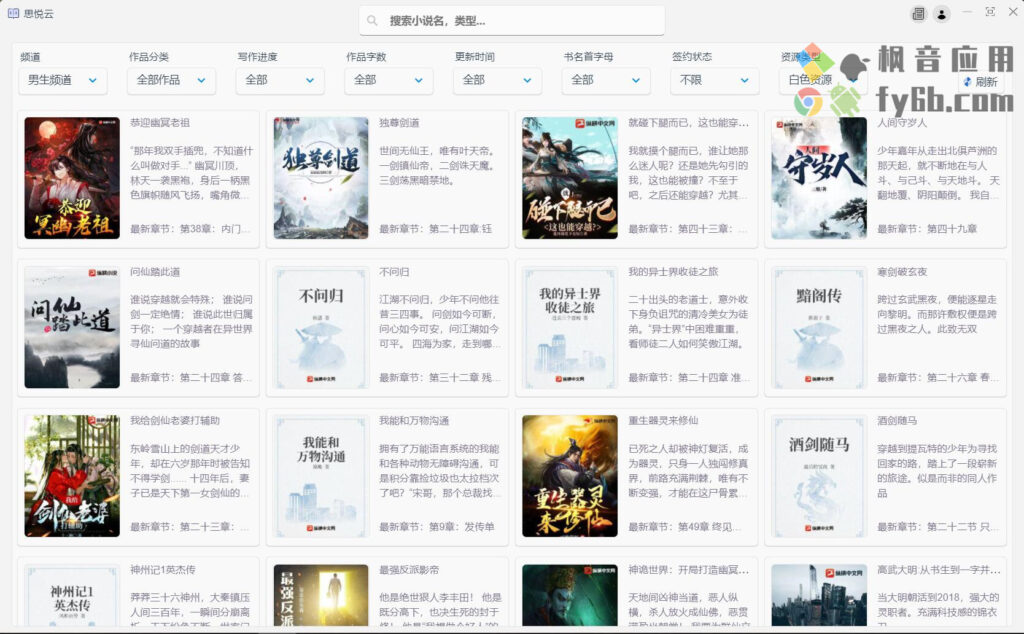Image resolution: width=1024 pixels, height=634 pixels.
Task: Open the 最强反派影帝 cover image
Action: coord(321,595)
